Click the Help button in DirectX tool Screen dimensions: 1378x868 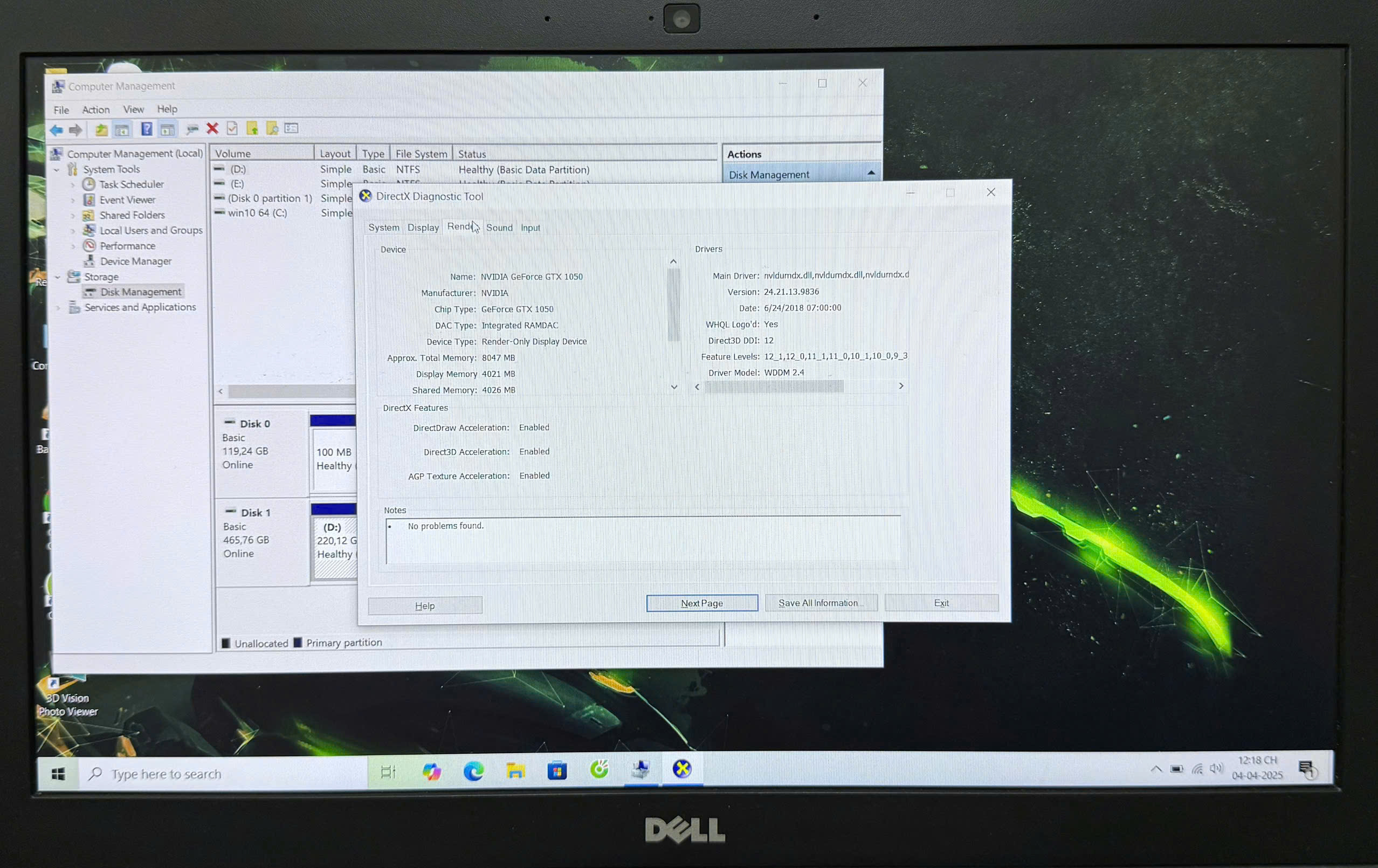(x=425, y=605)
